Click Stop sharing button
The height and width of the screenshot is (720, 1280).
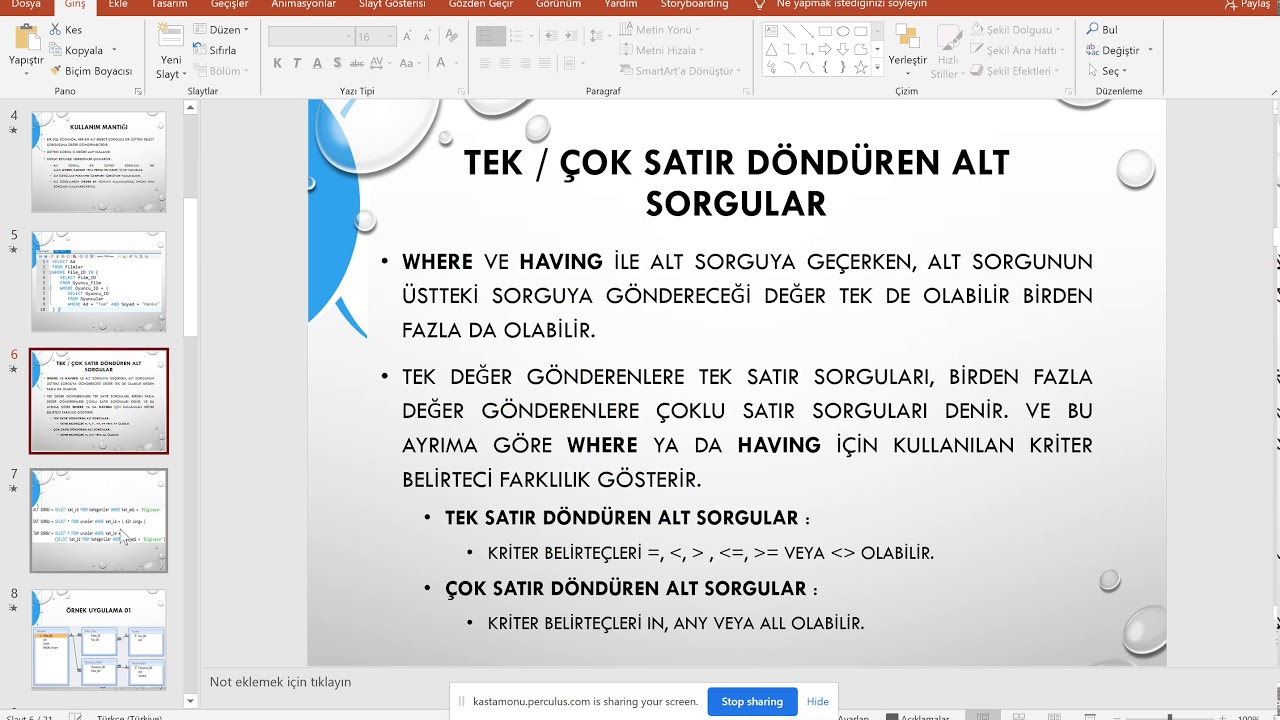pos(752,701)
